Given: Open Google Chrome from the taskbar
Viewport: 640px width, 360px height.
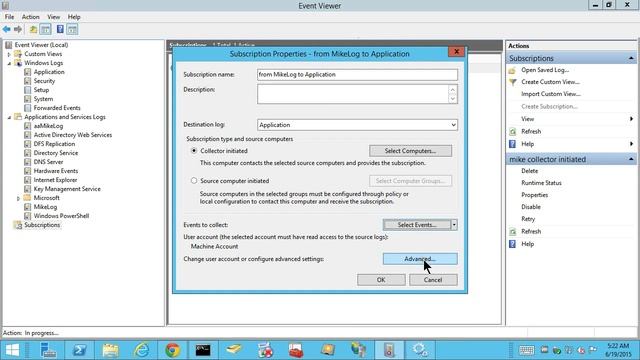Looking at the screenshot, I should (172, 350).
